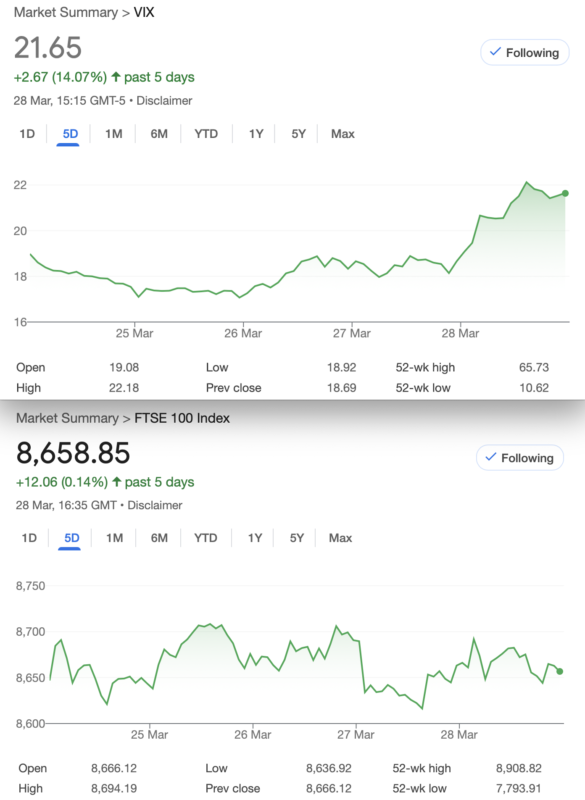Image resolution: width=585 pixels, height=800 pixels.
Task: Choose the 6M tab on FTSE chart
Action: pyautogui.click(x=159, y=538)
